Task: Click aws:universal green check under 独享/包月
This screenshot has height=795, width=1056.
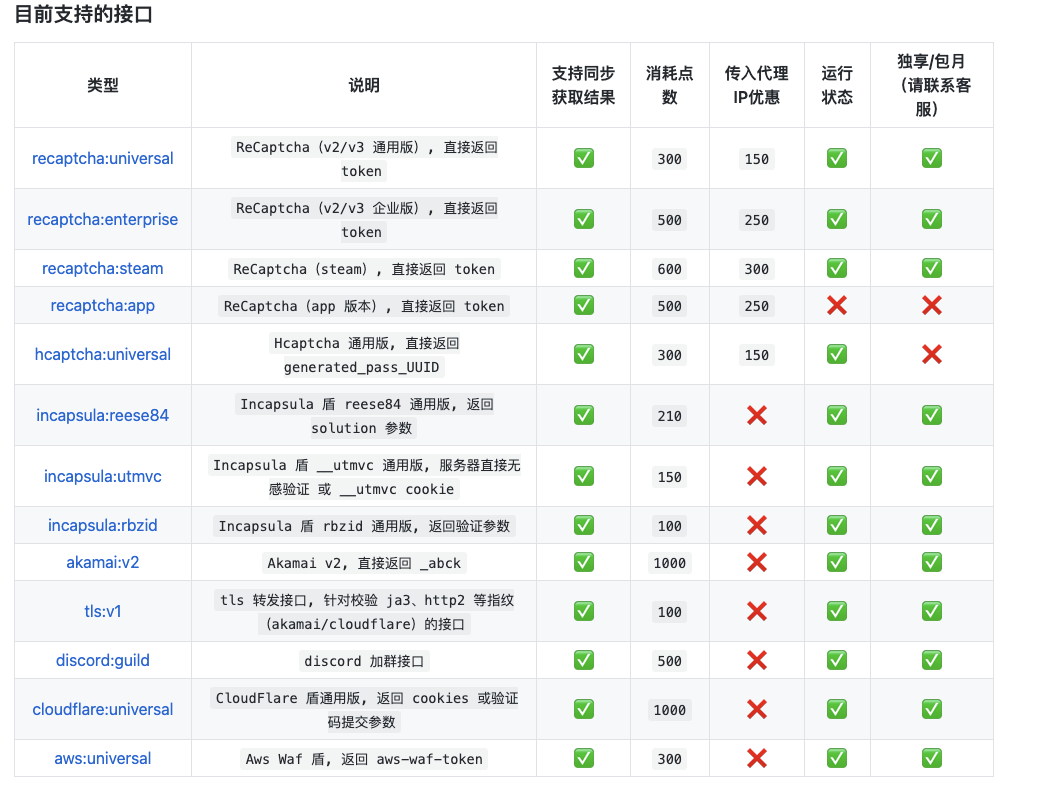Action: point(931,759)
